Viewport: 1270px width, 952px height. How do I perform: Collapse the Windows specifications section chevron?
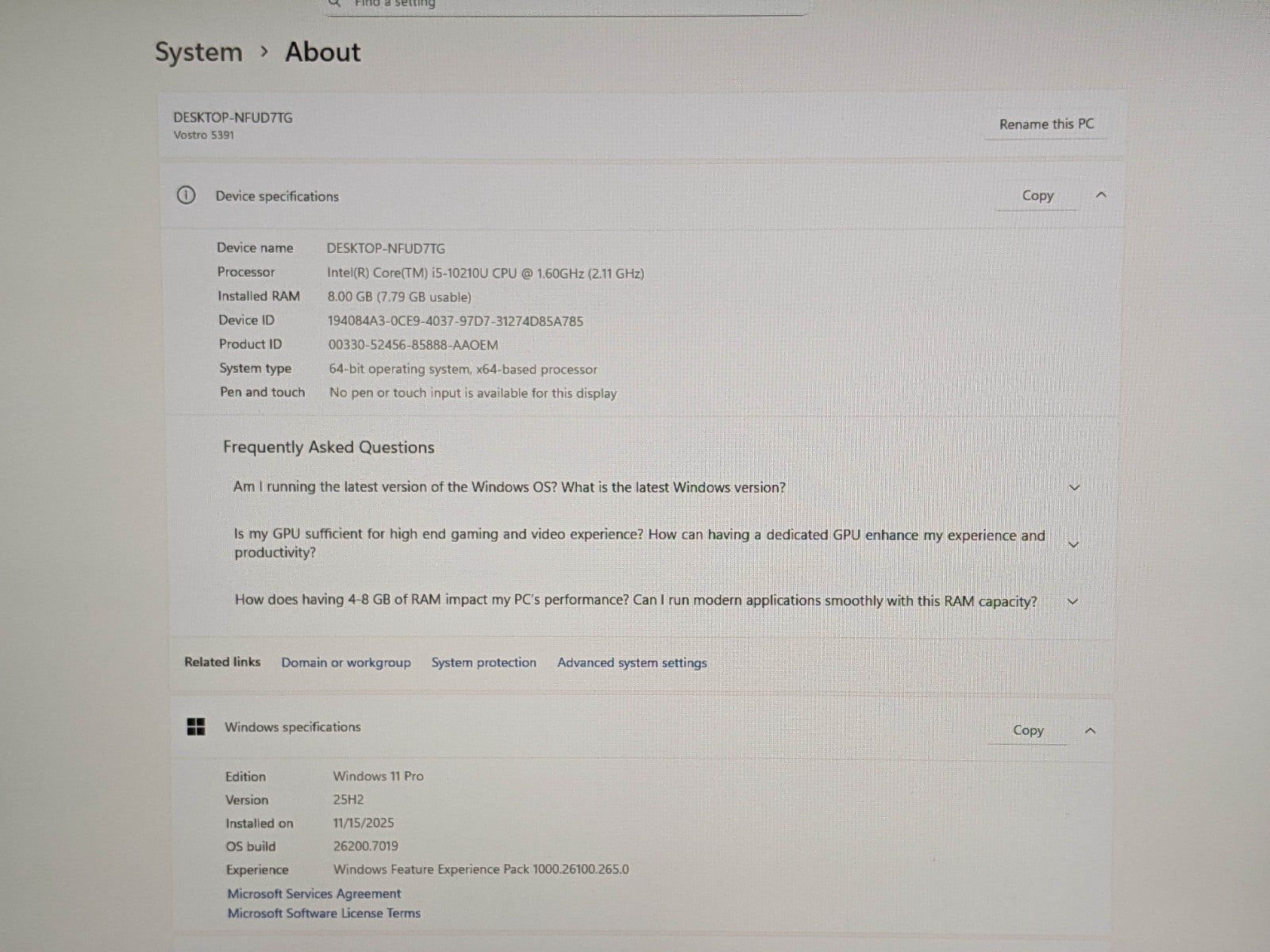coord(1091,731)
